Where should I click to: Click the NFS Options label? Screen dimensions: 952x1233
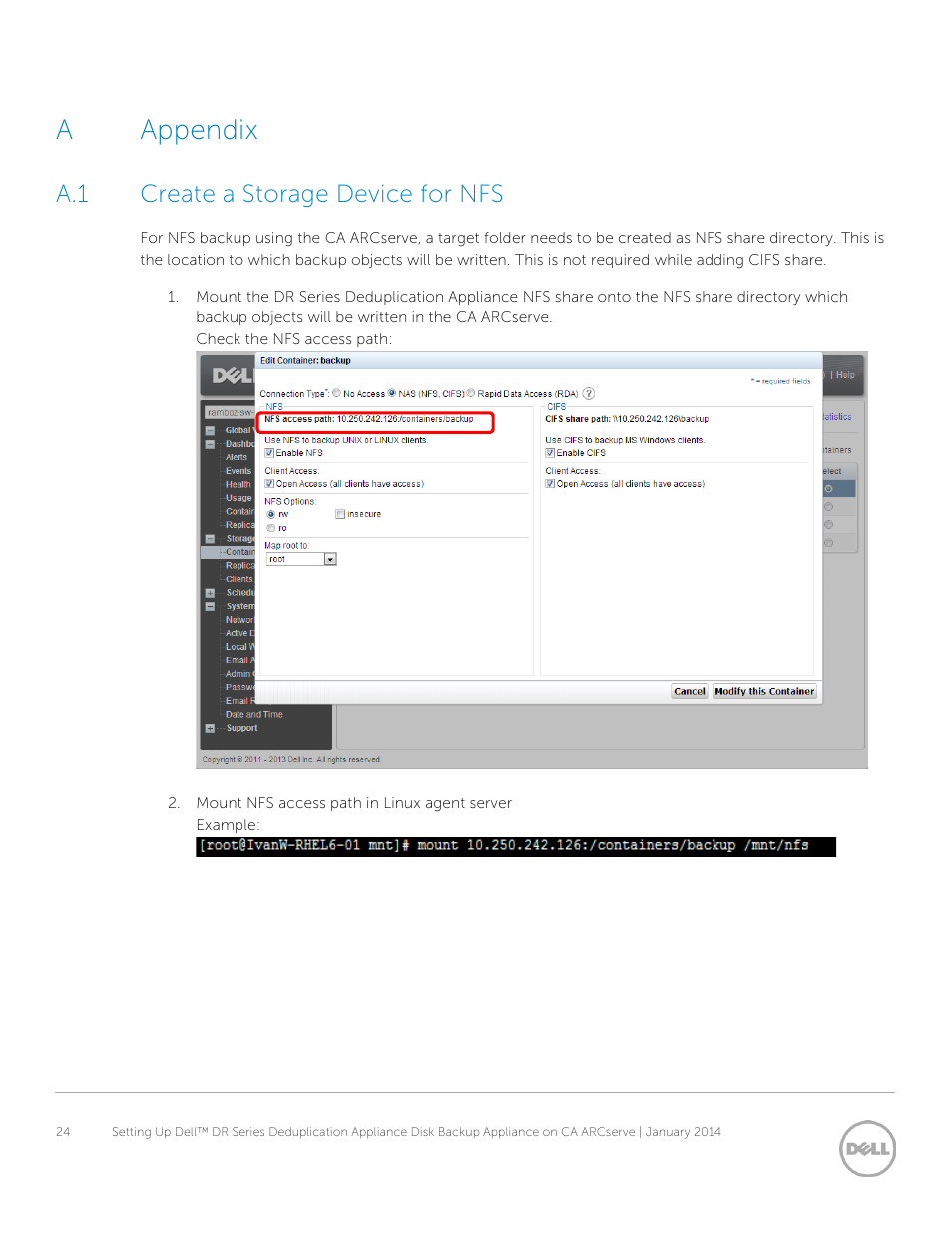click(290, 502)
